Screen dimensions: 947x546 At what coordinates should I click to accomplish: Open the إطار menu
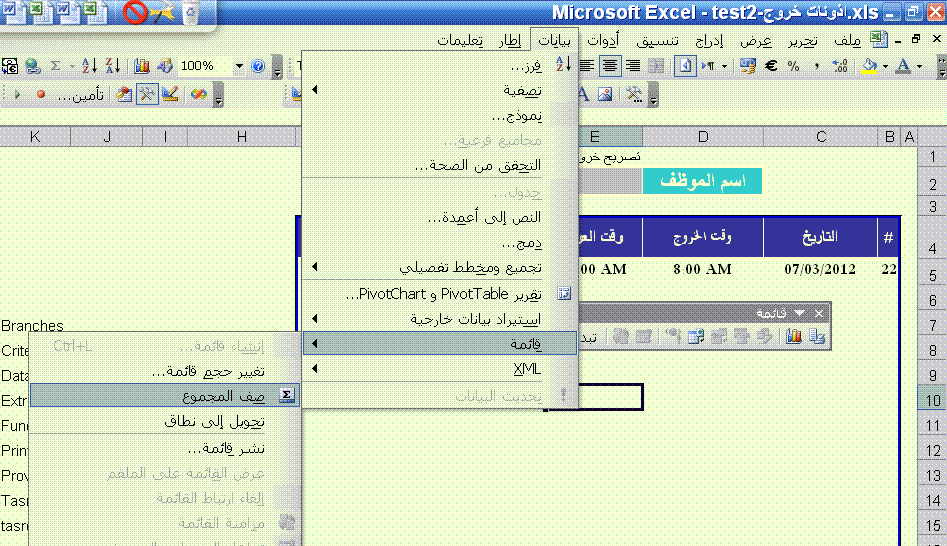pos(510,40)
